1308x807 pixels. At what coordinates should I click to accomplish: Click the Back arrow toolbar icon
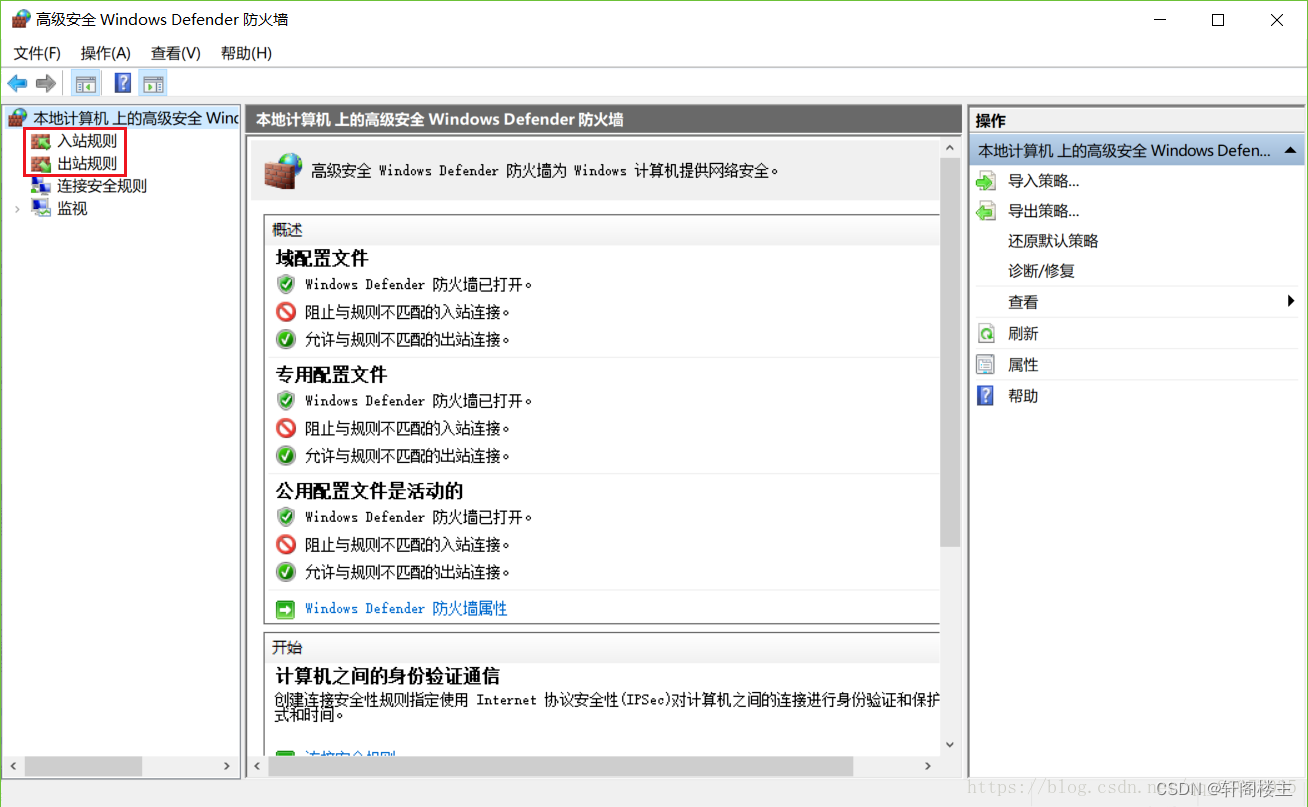17,83
